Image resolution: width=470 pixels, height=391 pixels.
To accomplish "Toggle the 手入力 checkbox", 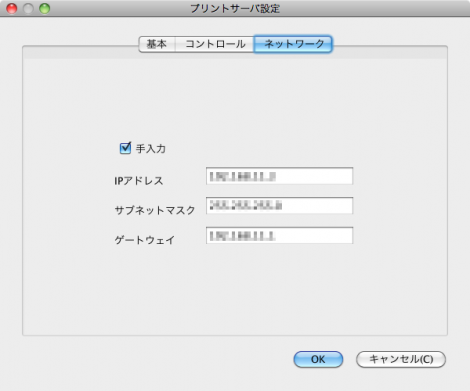I will (x=125, y=148).
